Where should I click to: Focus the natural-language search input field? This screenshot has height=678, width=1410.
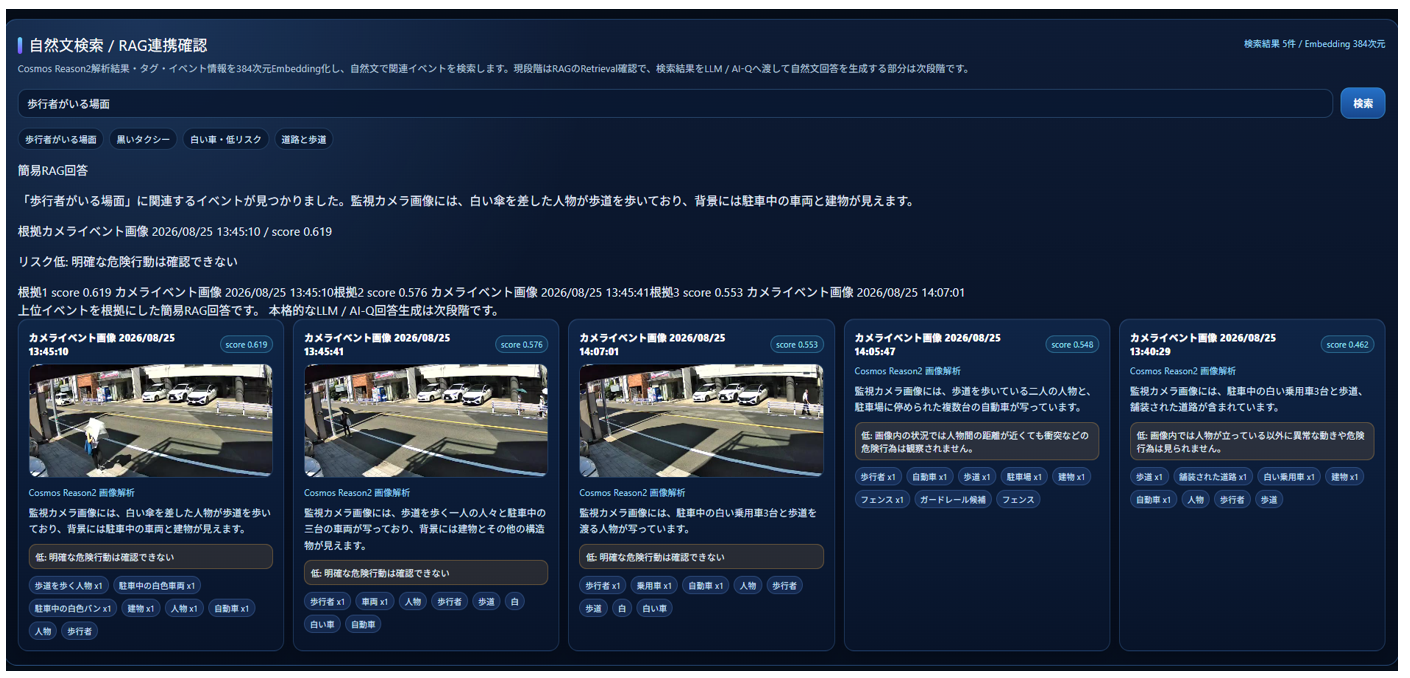tap(675, 103)
